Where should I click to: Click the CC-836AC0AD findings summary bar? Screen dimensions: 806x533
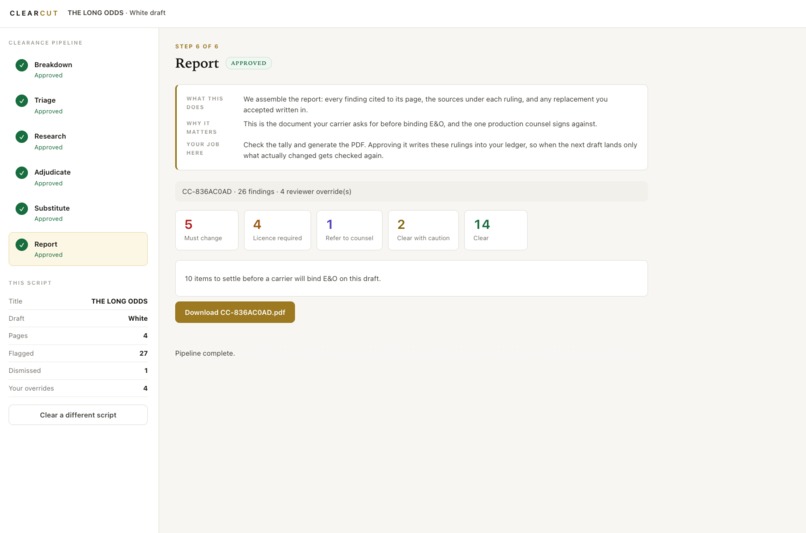(411, 191)
